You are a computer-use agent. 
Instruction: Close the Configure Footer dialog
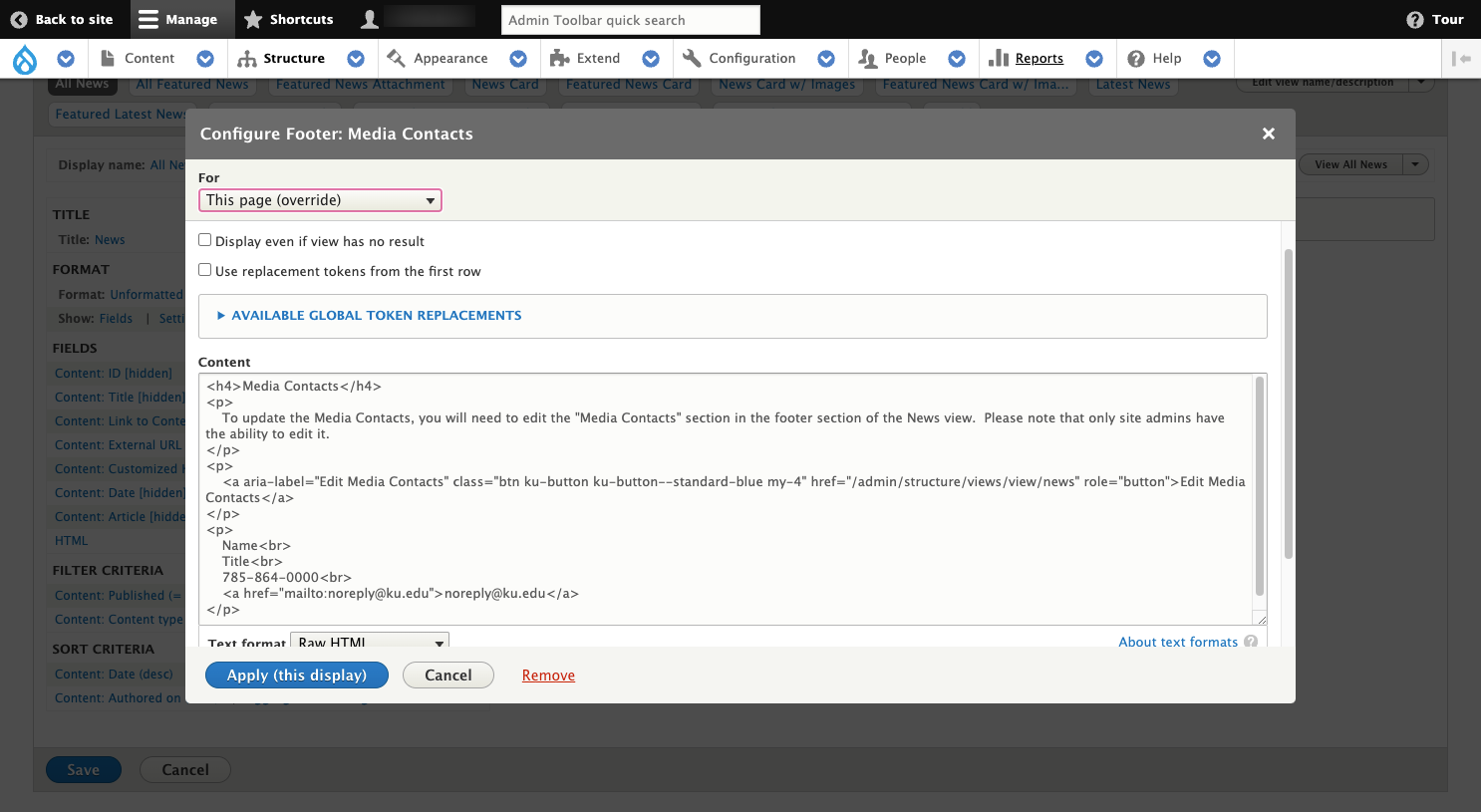[x=1268, y=134]
